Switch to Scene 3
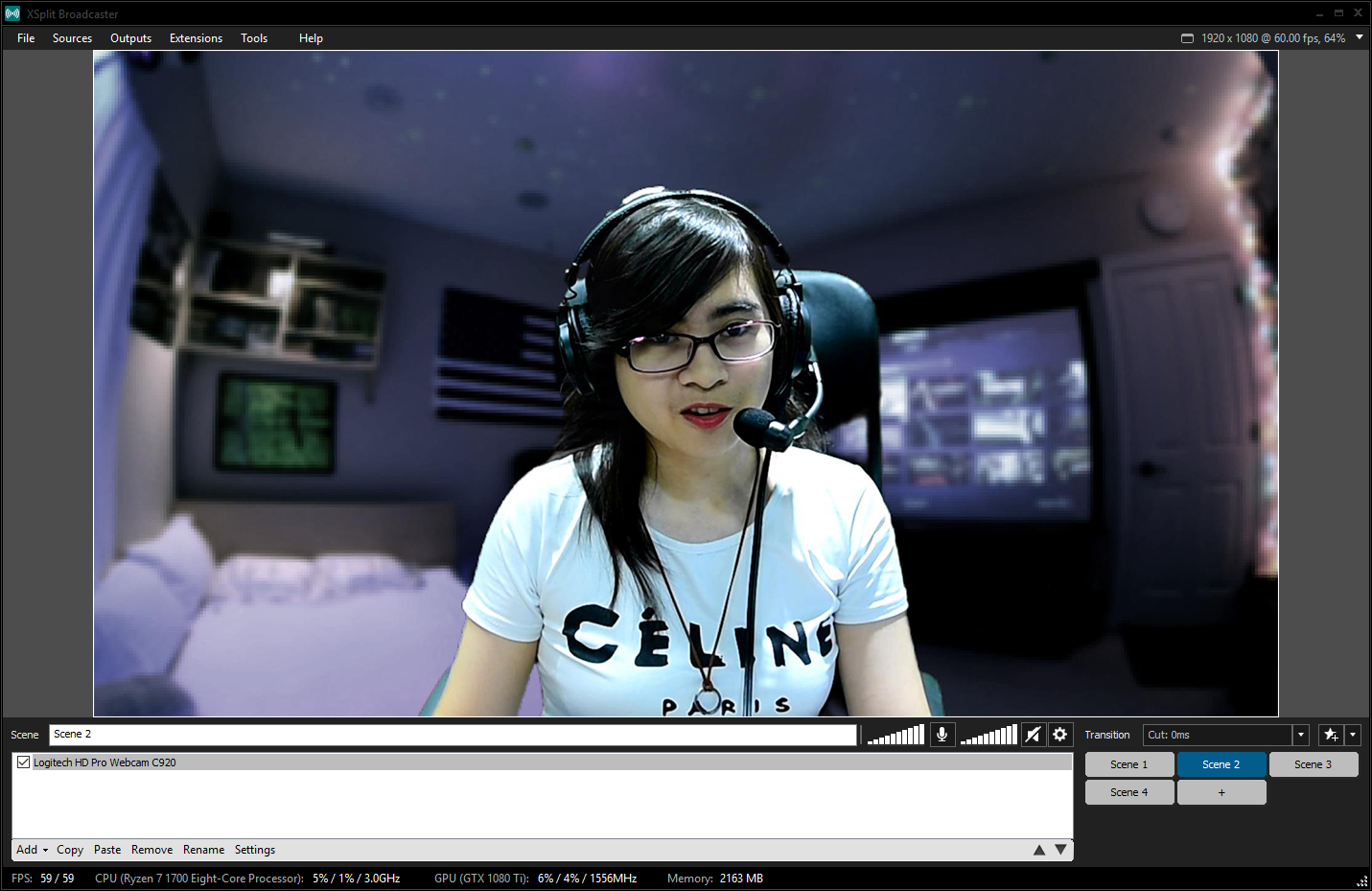1372x891 pixels. pyautogui.click(x=1314, y=764)
